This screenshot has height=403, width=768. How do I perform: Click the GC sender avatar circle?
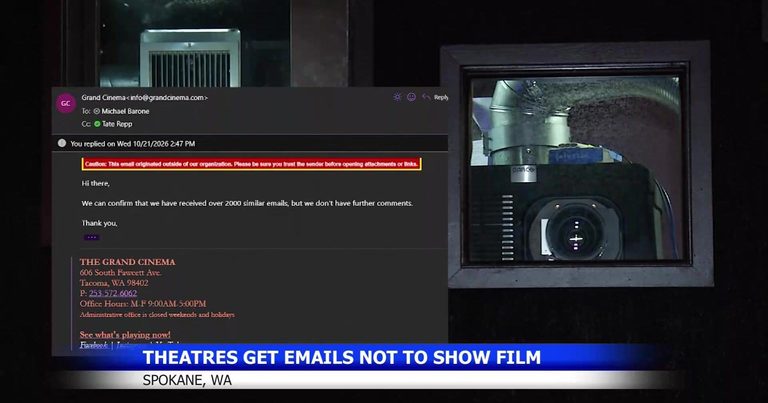click(66, 103)
